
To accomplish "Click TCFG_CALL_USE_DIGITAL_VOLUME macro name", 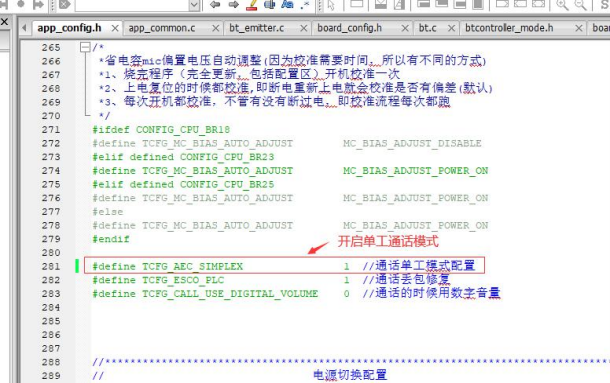I will point(230,294).
